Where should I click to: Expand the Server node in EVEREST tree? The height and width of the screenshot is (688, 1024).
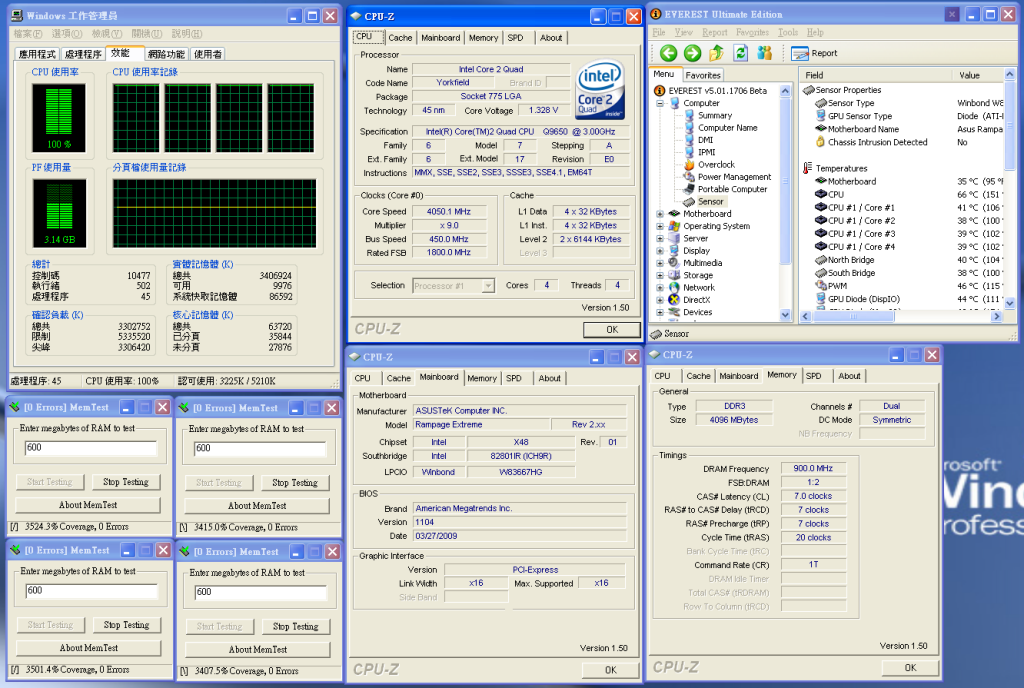(x=660, y=239)
